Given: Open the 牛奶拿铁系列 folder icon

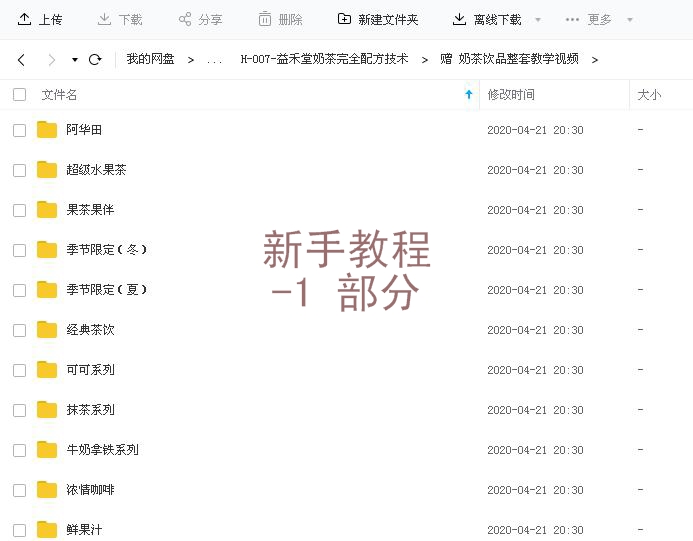Looking at the screenshot, I should 47,450.
